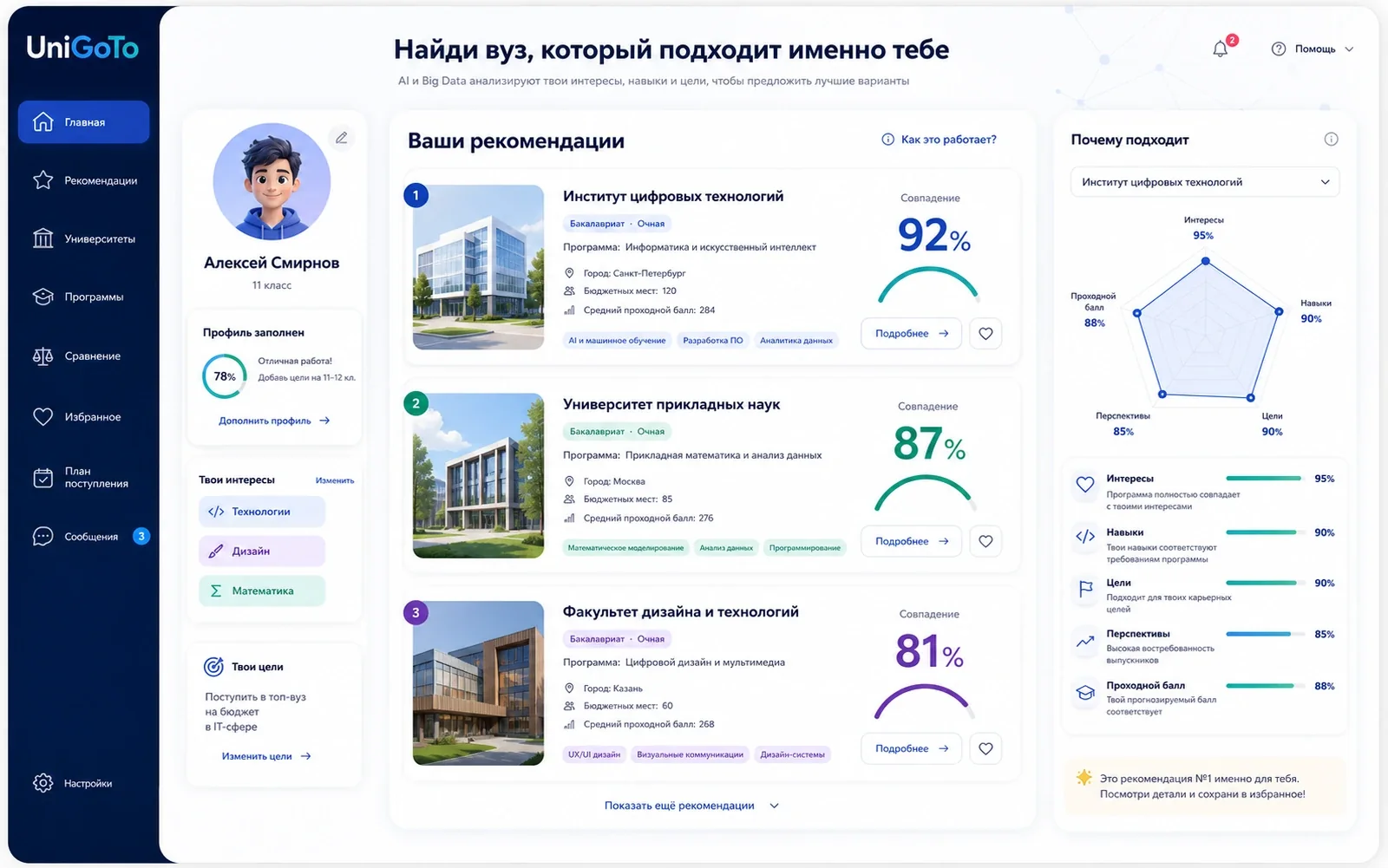Click Алексей Смирнов avatar picture

click(272, 181)
